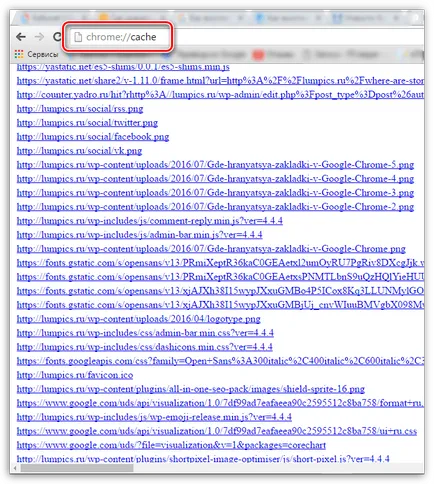
Task: Open the Google-Chrome-4.png upload link
Action: pyautogui.click(x=215, y=179)
